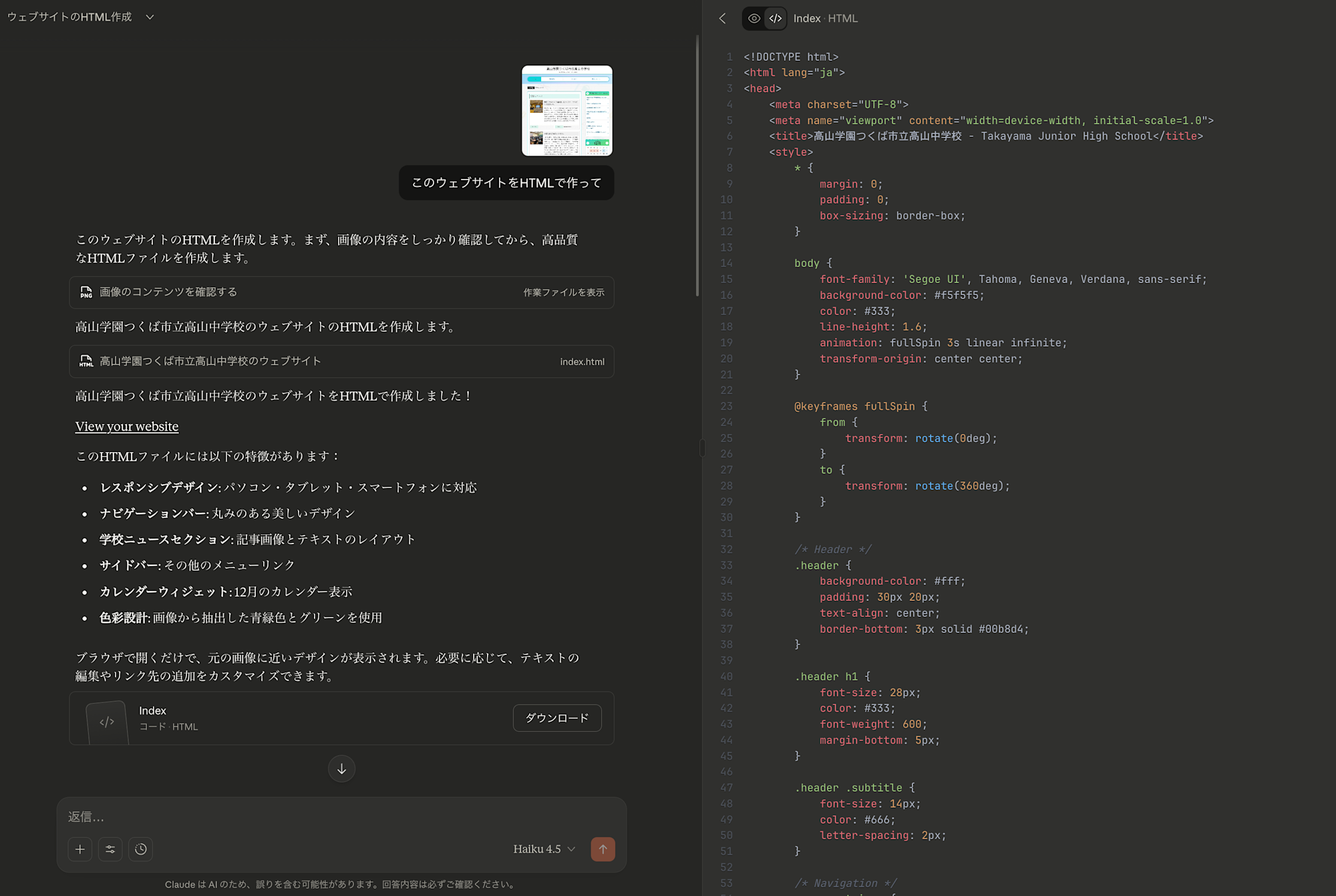The image size is (1336, 896).
Task: Open the index.html artifact item
Action: coord(341,361)
